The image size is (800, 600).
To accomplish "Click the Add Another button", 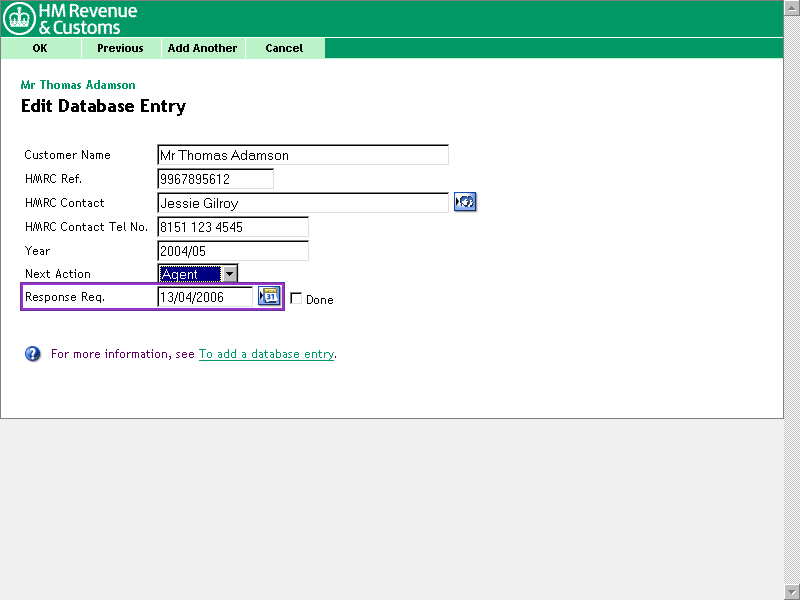I will (202, 48).
